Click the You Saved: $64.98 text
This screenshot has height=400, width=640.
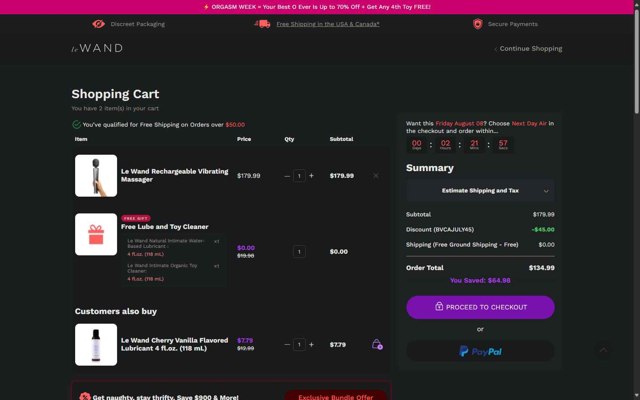click(480, 280)
